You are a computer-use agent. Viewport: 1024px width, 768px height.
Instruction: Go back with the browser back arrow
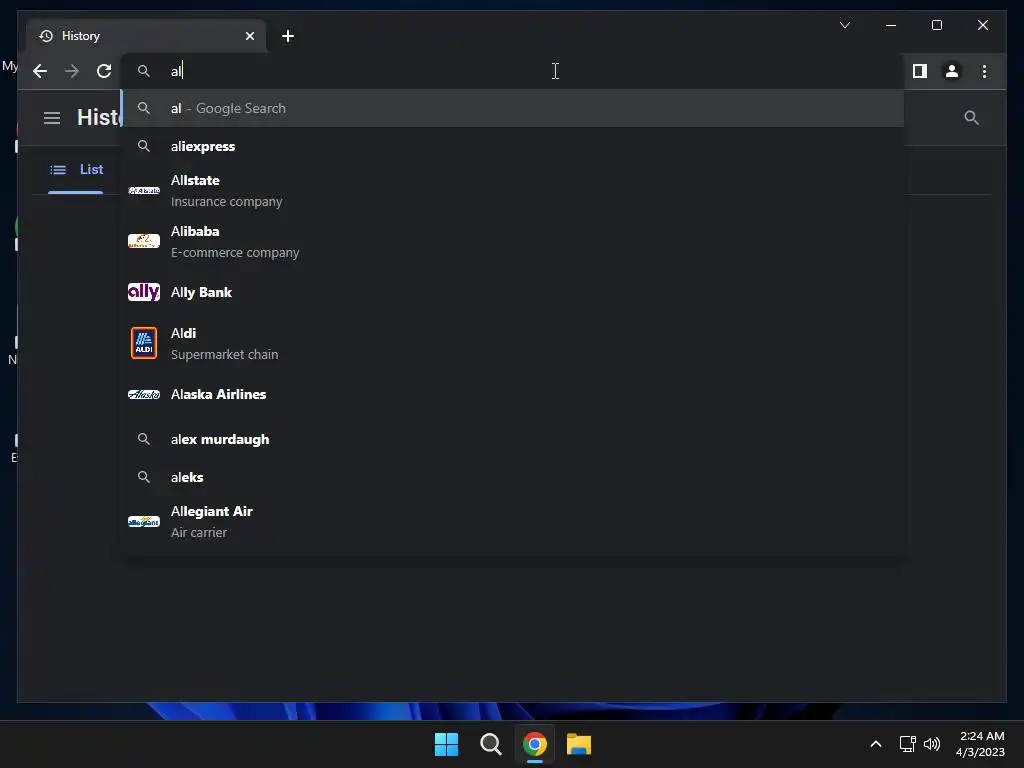[x=40, y=71]
